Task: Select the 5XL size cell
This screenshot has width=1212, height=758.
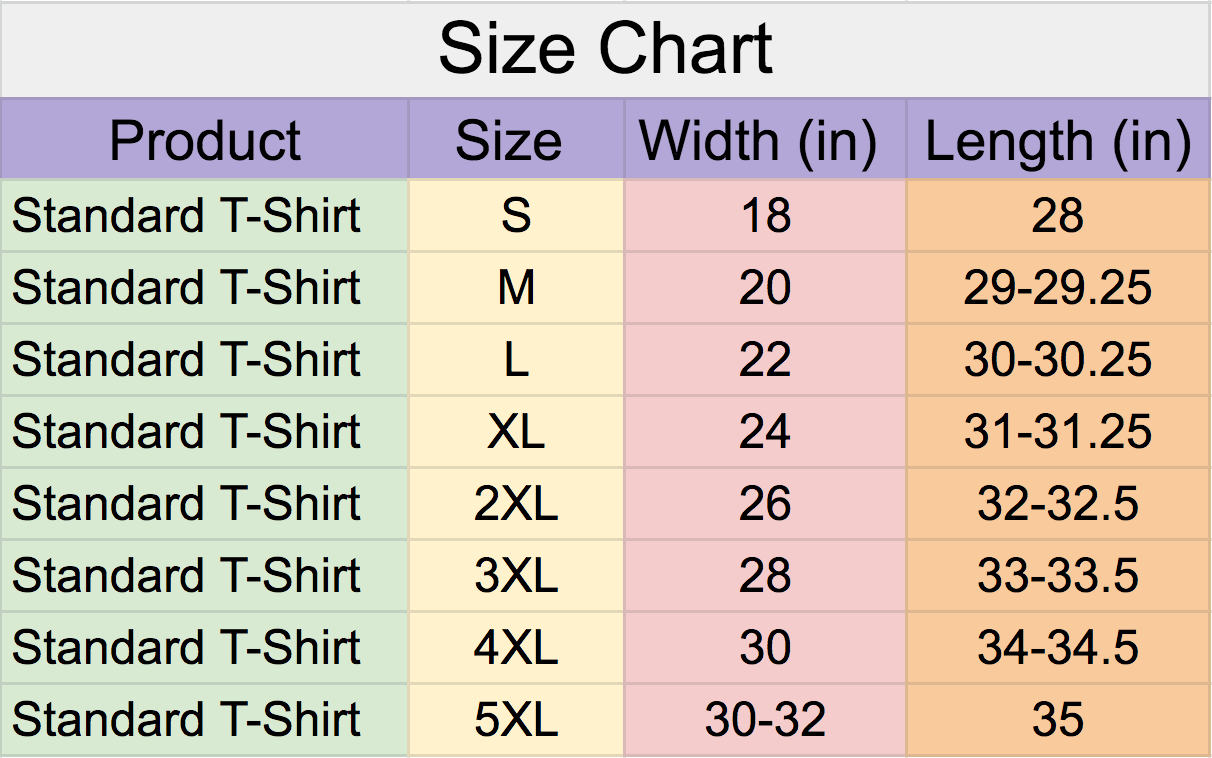Action: (516, 720)
